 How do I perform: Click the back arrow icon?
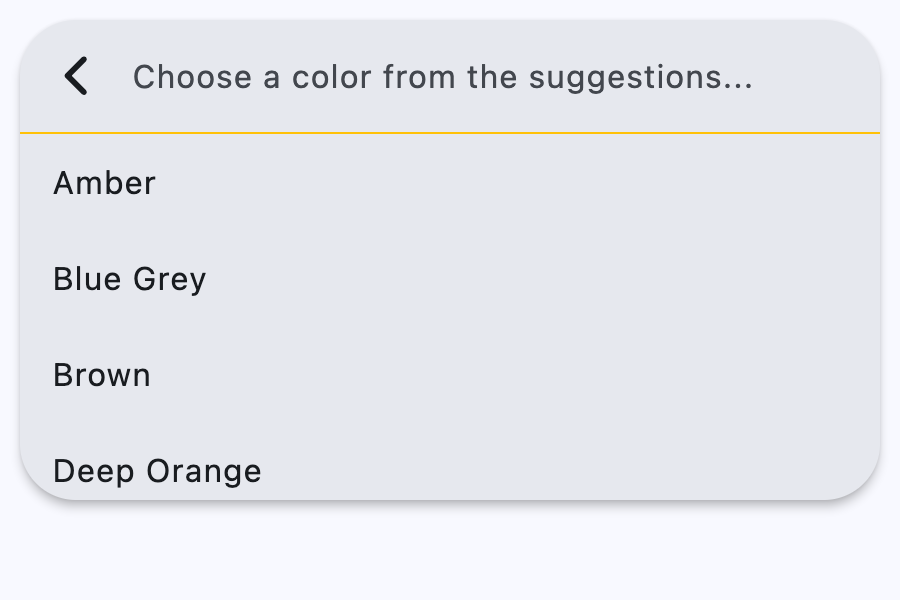(76, 76)
